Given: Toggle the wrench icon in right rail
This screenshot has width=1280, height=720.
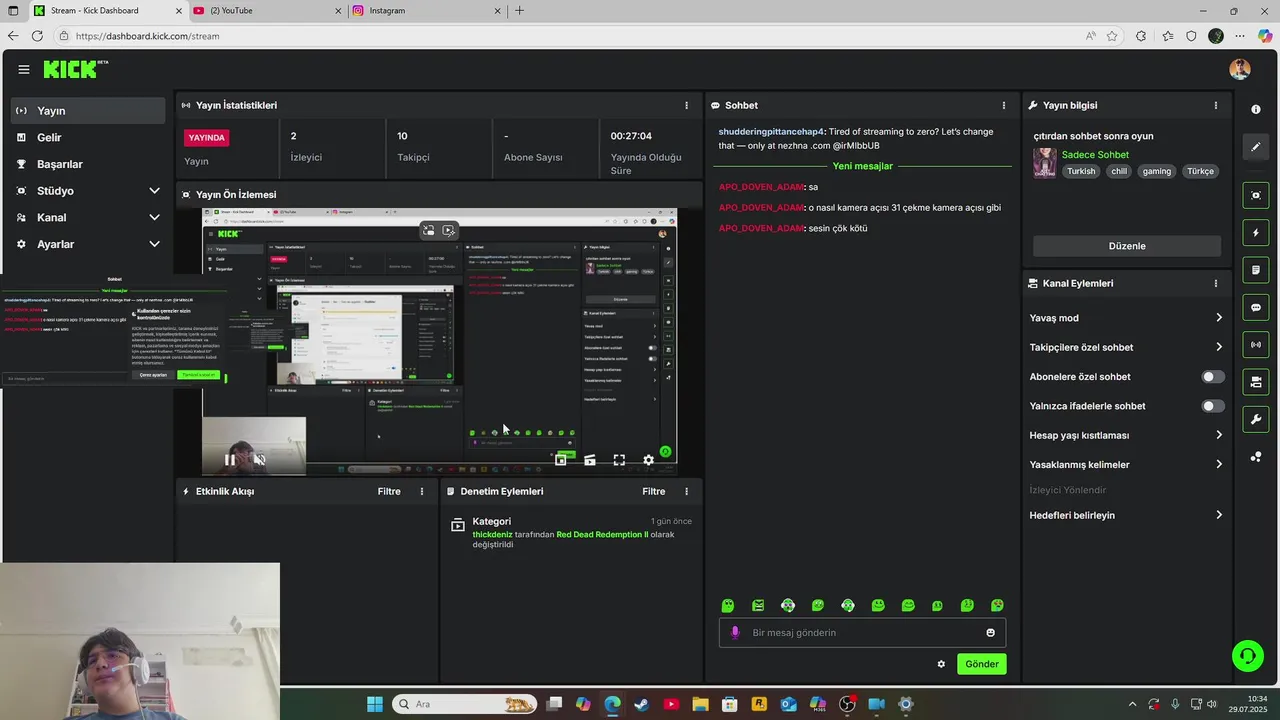Looking at the screenshot, I should (1256, 419).
